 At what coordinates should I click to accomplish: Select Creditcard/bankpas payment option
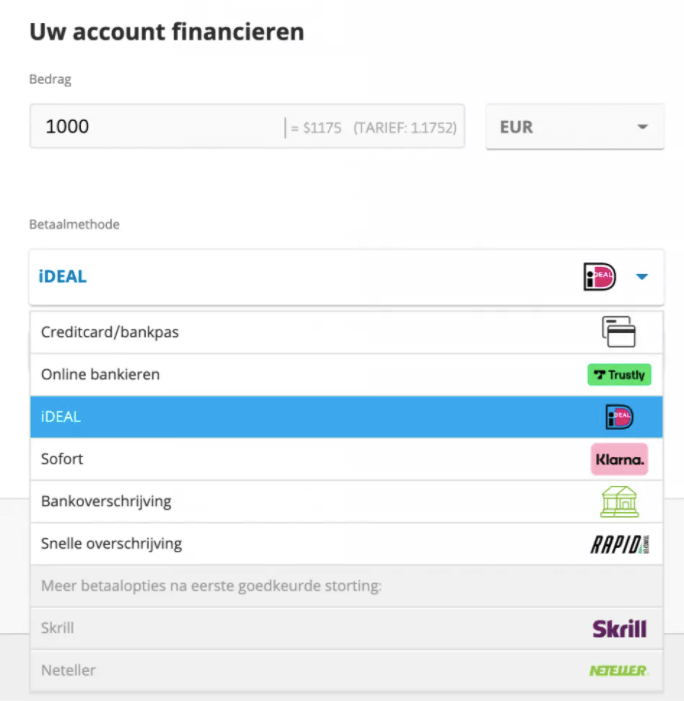pyautogui.click(x=346, y=332)
